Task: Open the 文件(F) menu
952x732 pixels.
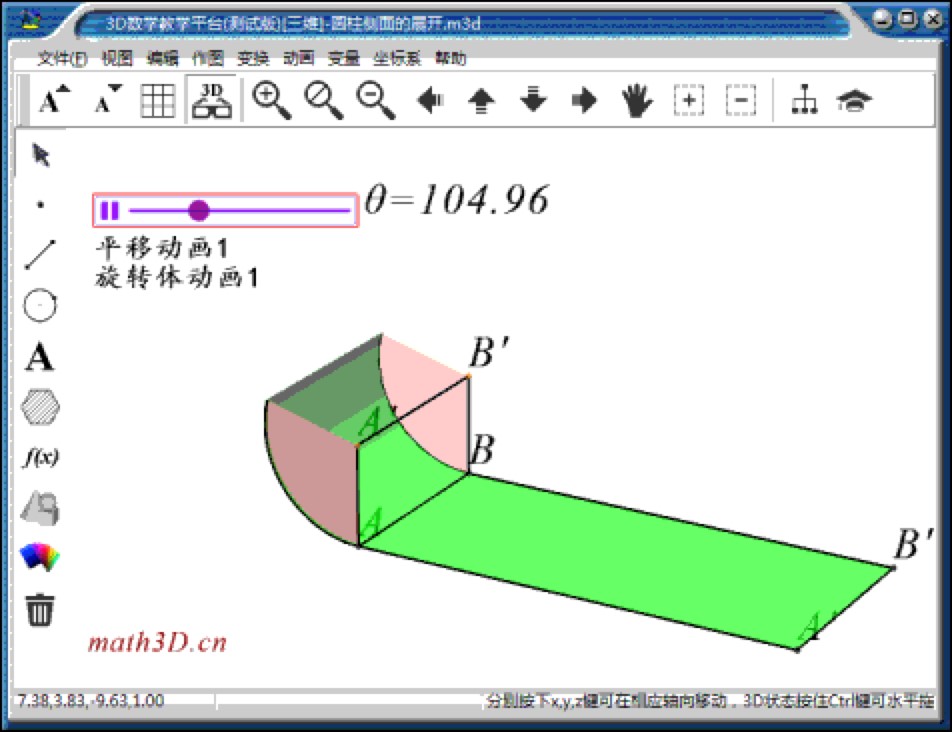Action: tap(63, 59)
